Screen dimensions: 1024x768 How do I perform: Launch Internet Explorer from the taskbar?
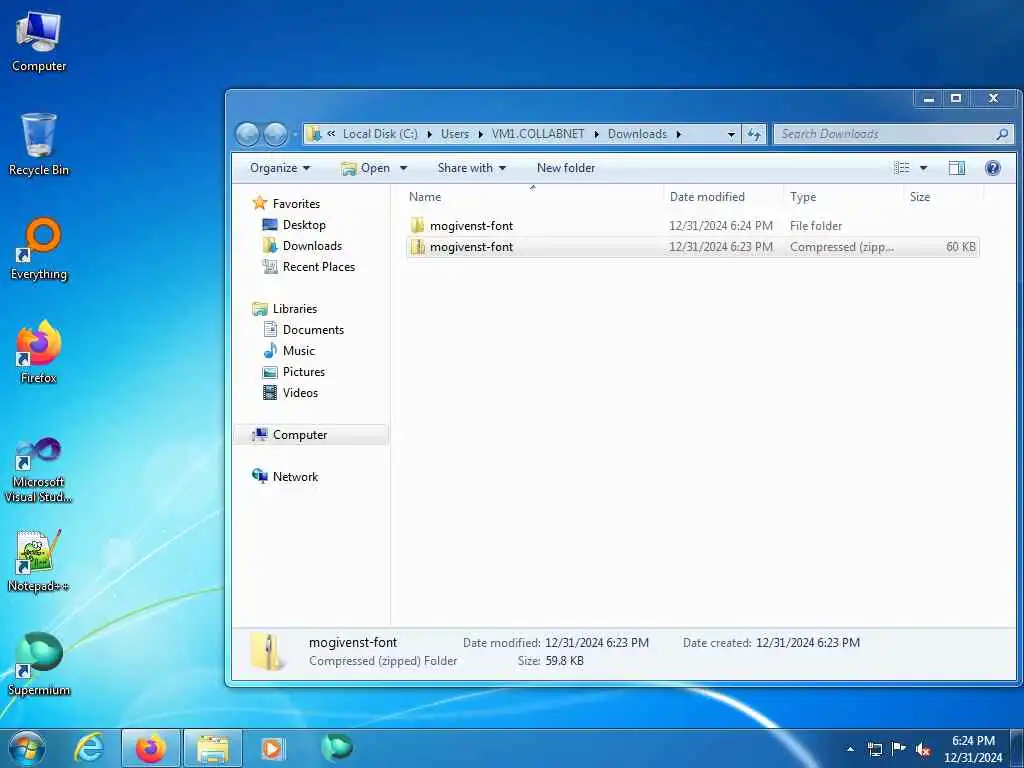click(89, 748)
